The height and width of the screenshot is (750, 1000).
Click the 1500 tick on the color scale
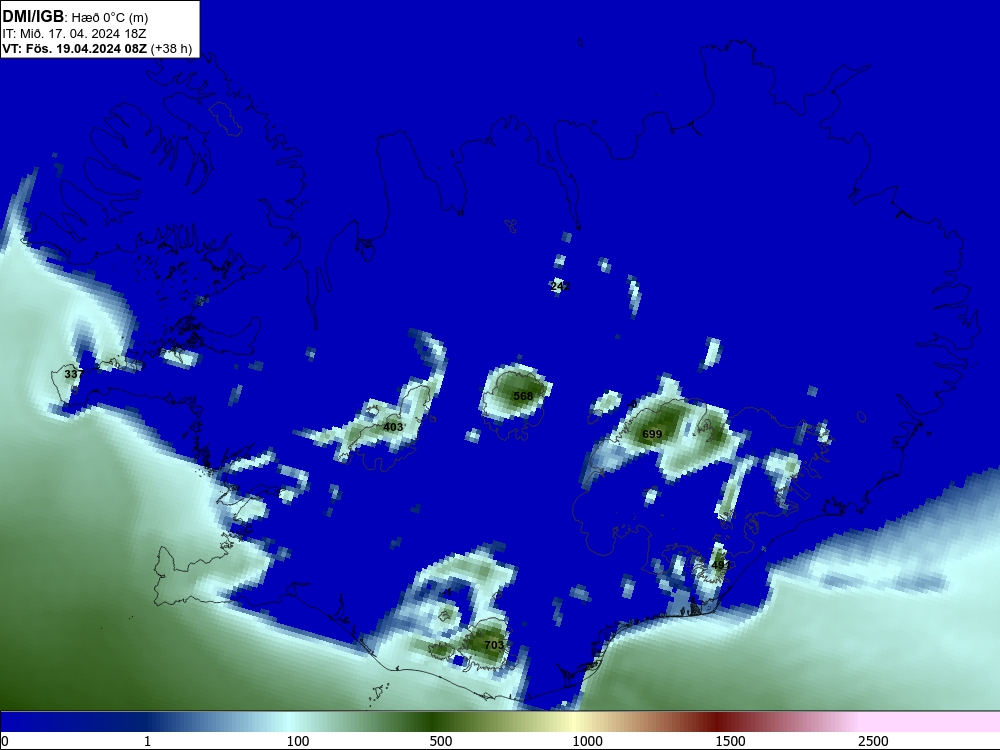[x=730, y=741]
